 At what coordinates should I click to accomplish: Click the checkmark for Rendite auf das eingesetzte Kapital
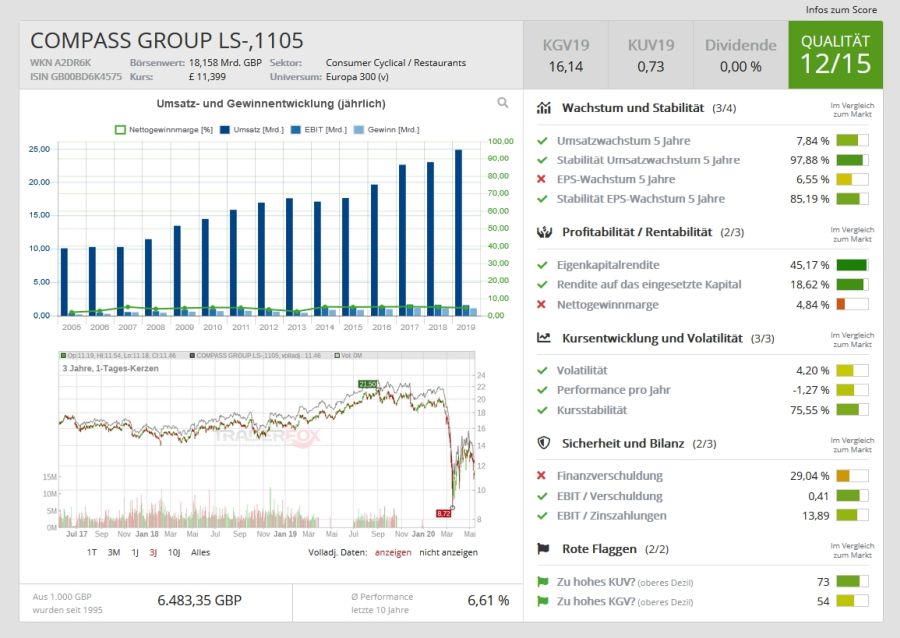(542, 285)
